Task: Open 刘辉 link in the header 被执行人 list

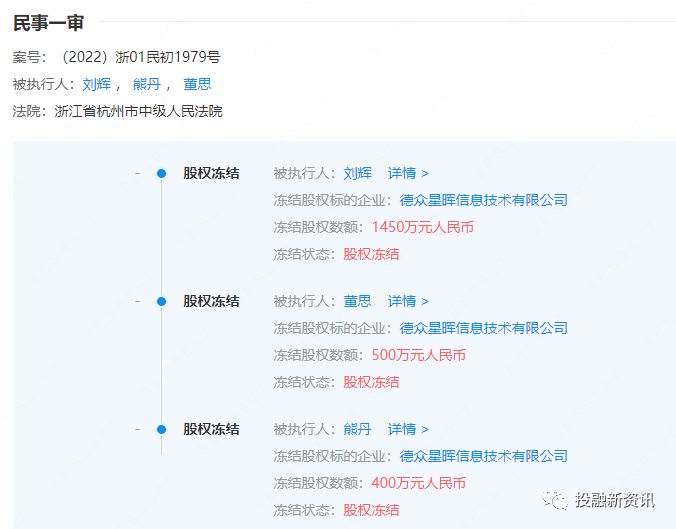Action: tap(97, 84)
